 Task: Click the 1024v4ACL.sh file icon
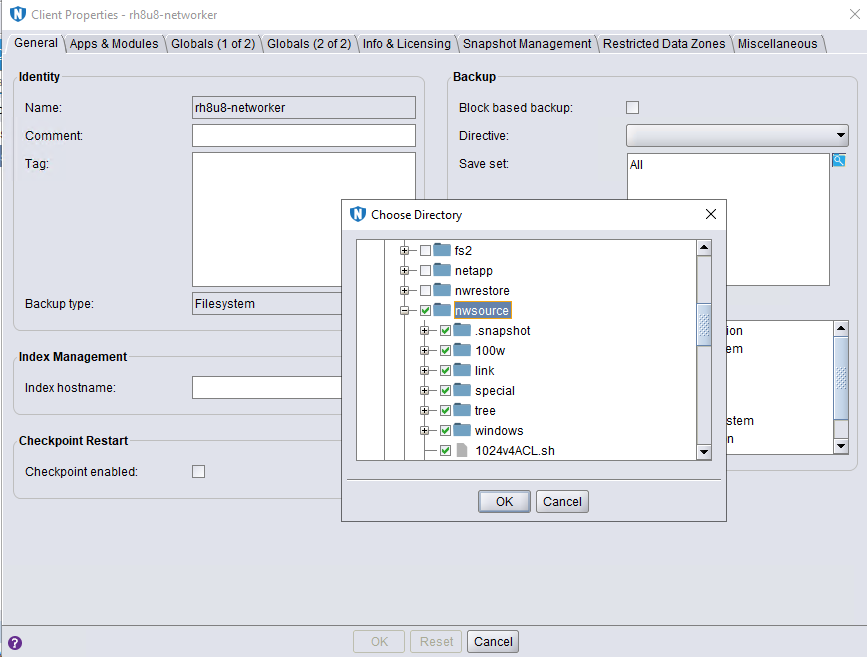click(462, 450)
